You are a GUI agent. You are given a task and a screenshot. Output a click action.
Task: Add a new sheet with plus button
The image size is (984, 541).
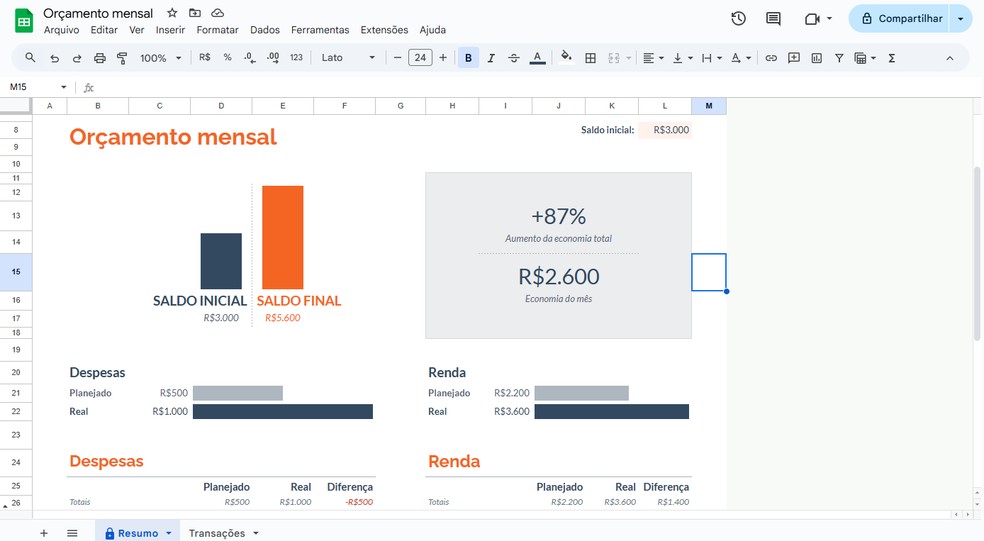43,533
